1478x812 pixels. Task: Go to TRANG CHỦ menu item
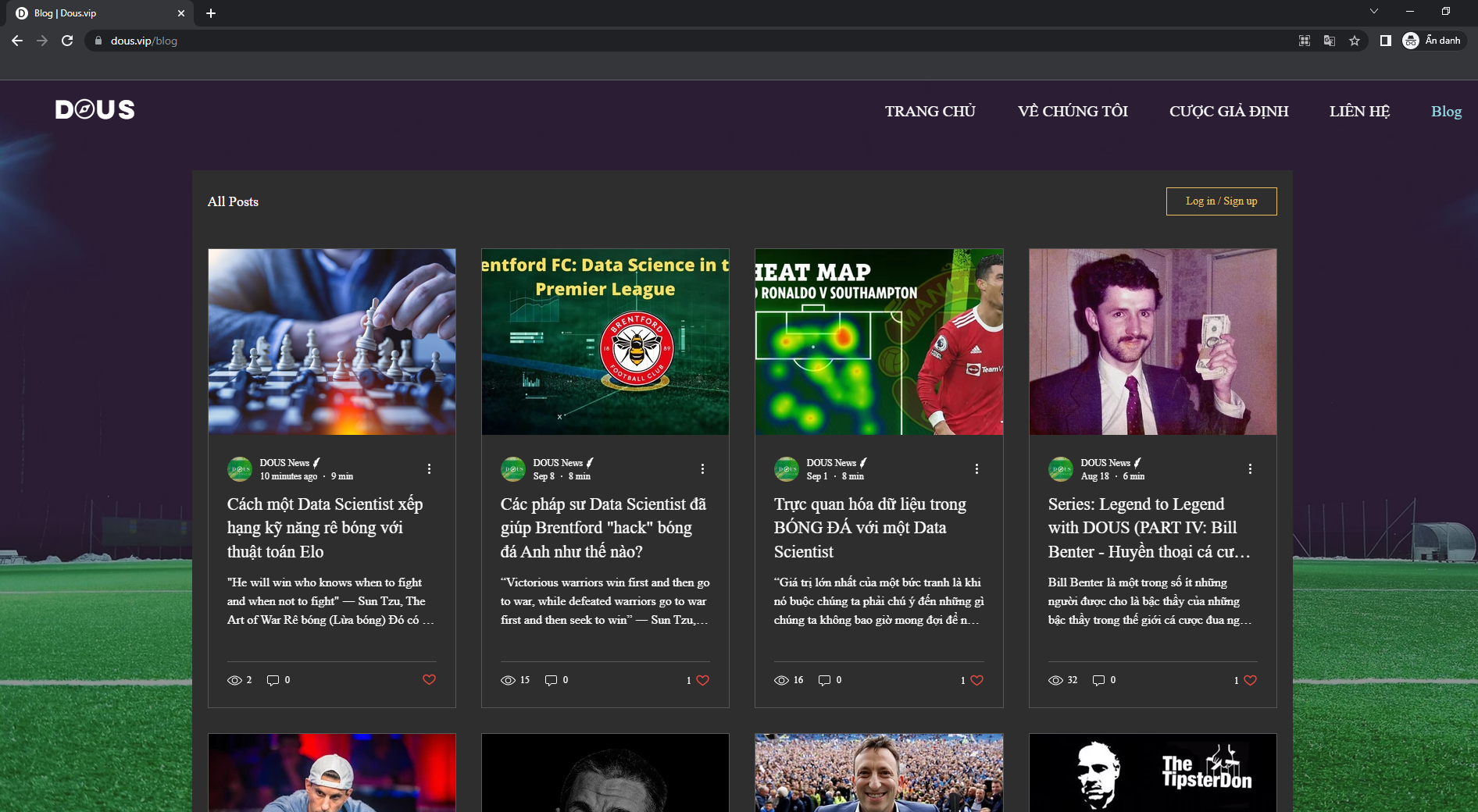coord(930,112)
